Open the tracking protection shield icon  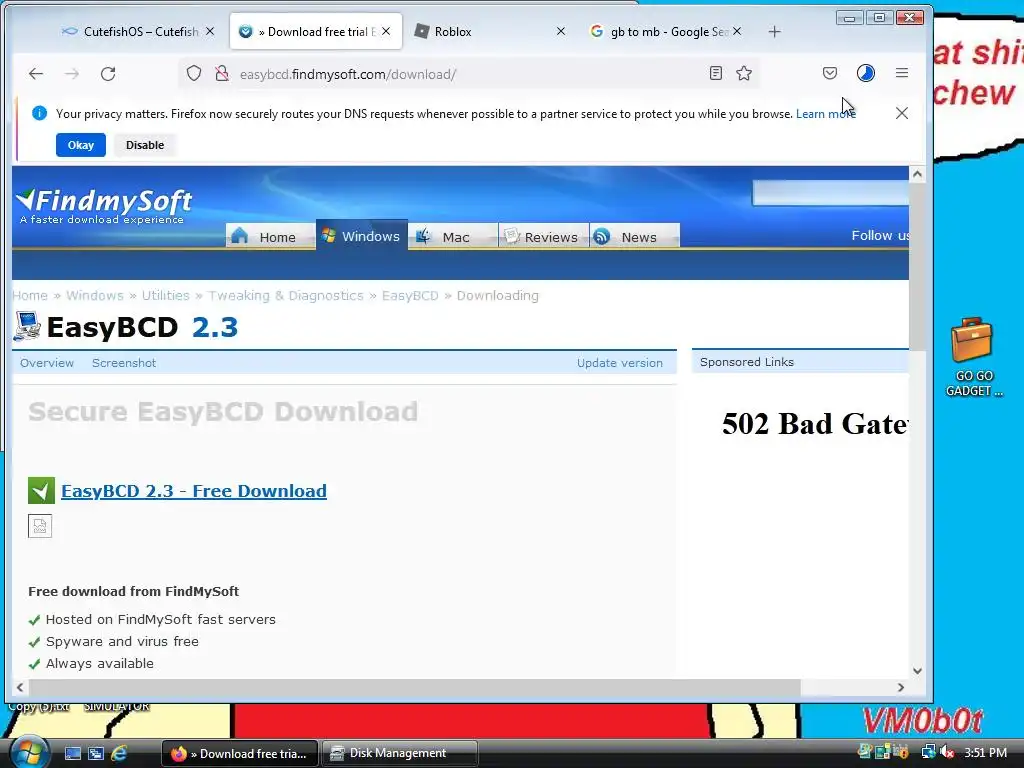point(194,73)
